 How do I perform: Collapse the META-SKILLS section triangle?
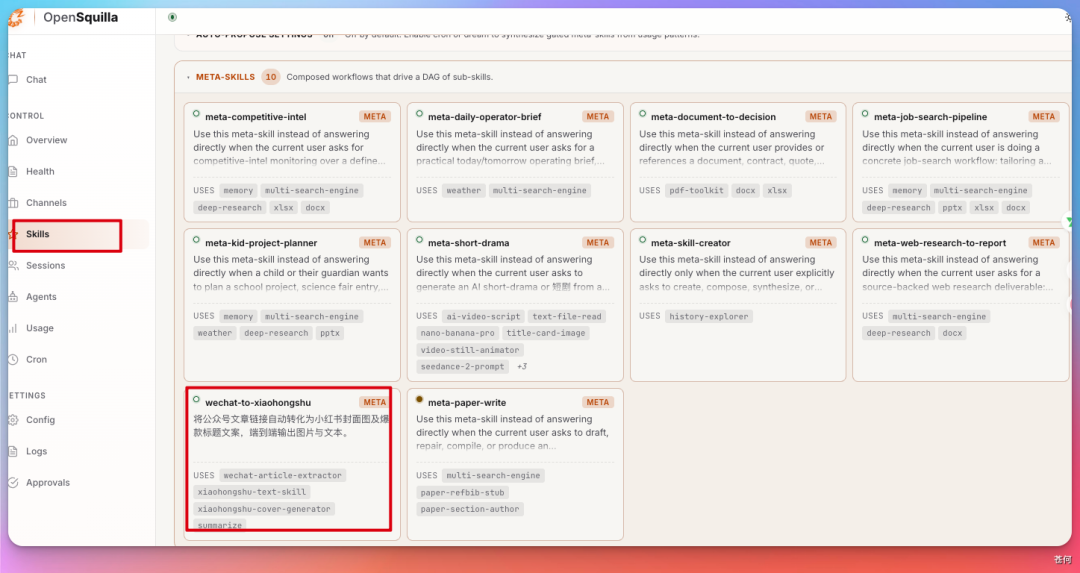[189, 78]
